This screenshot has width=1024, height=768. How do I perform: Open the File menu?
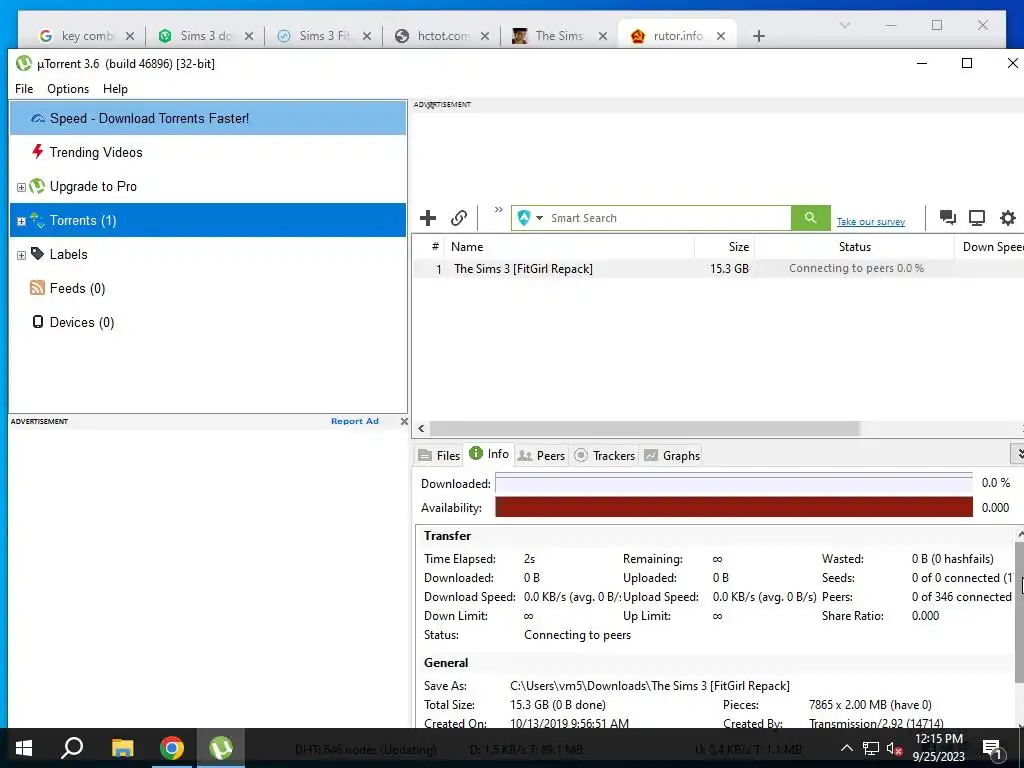click(x=24, y=89)
